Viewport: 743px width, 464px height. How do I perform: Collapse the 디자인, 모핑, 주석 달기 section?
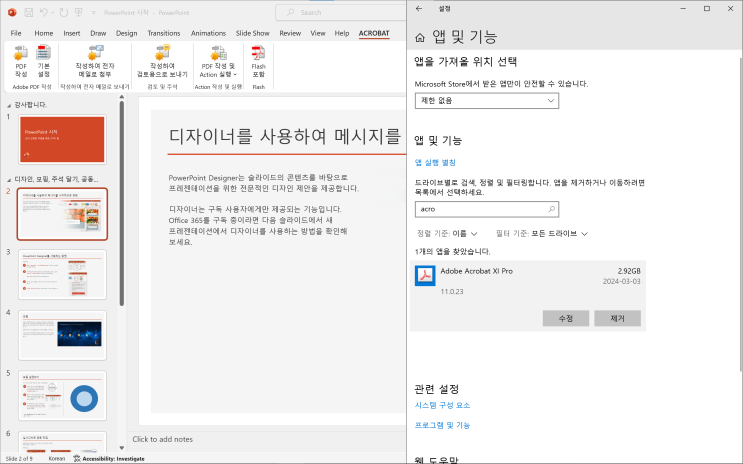pyautogui.click(x=9, y=180)
